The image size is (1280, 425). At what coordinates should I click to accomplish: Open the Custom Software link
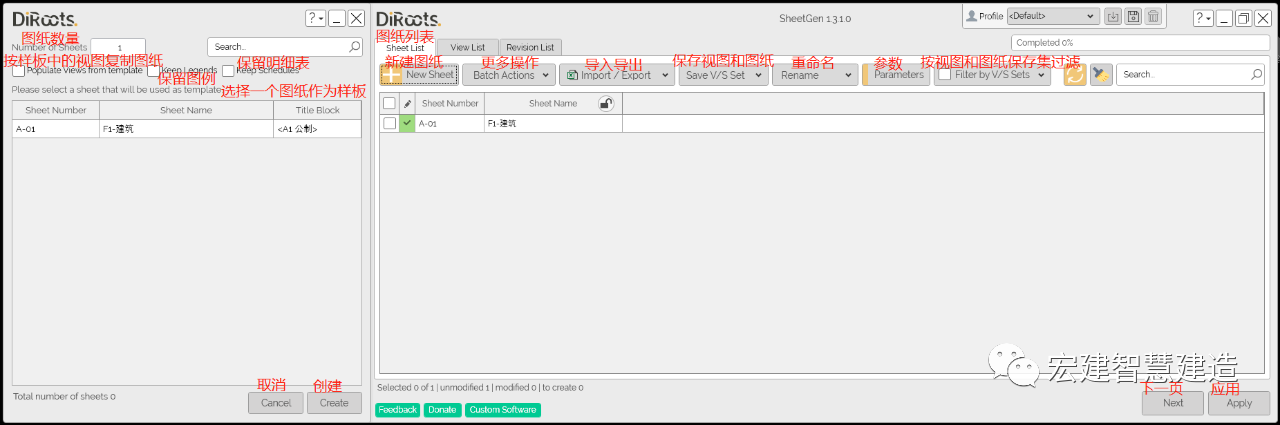pos(503,410)
